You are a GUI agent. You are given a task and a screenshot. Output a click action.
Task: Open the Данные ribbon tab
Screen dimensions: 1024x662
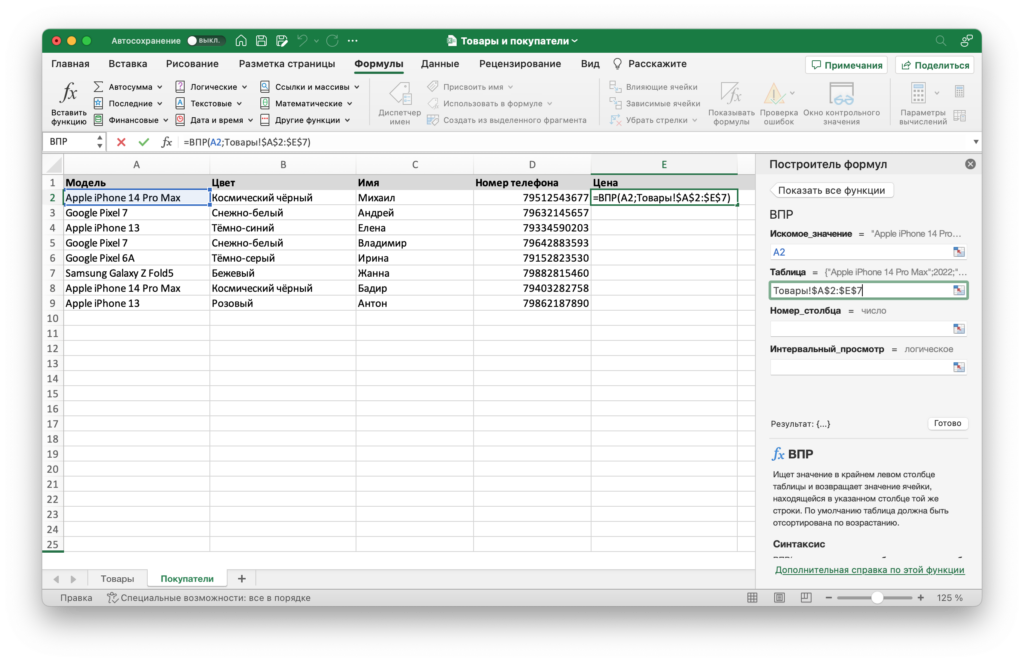(440, 64)
